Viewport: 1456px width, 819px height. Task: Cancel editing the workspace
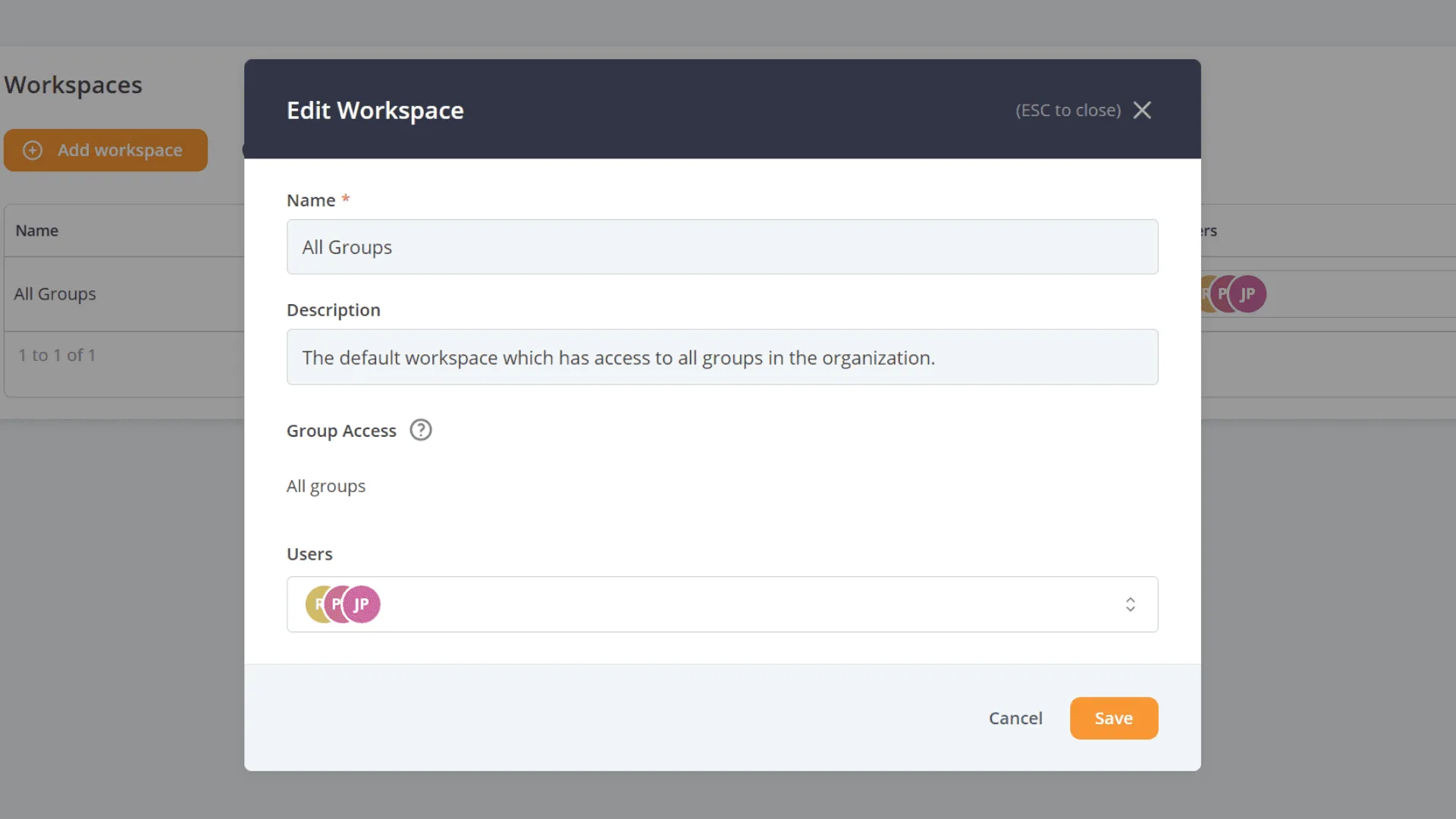[x=1015, y=717]
